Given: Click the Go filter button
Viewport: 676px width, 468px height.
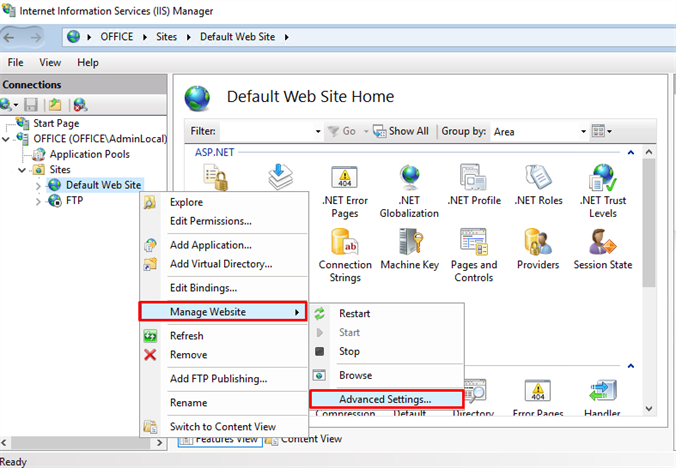Looking at the screenshot, I should click(x=342, y=131).
